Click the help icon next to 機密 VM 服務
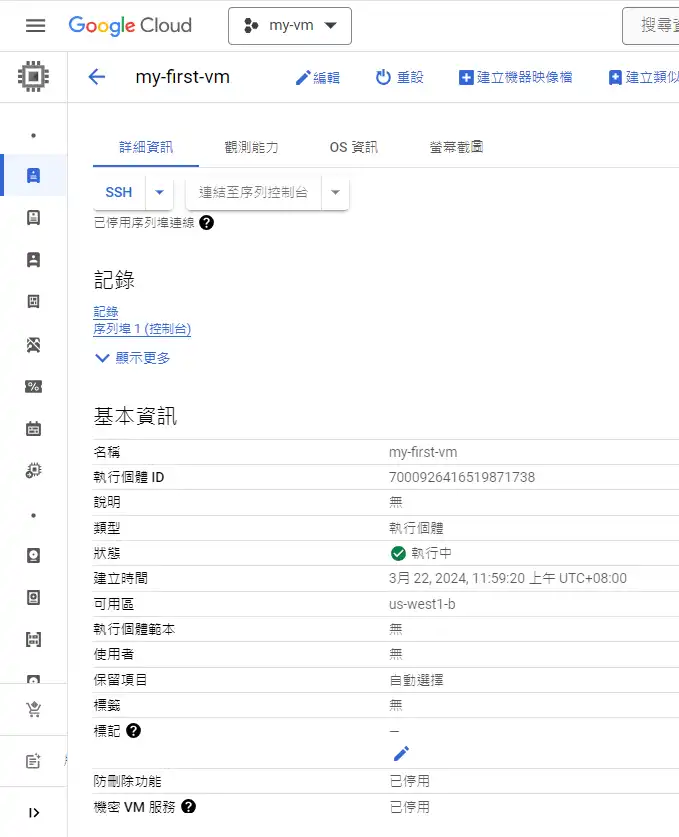The height and width of the screenshot is (837, 679). [x=188, y=806]
